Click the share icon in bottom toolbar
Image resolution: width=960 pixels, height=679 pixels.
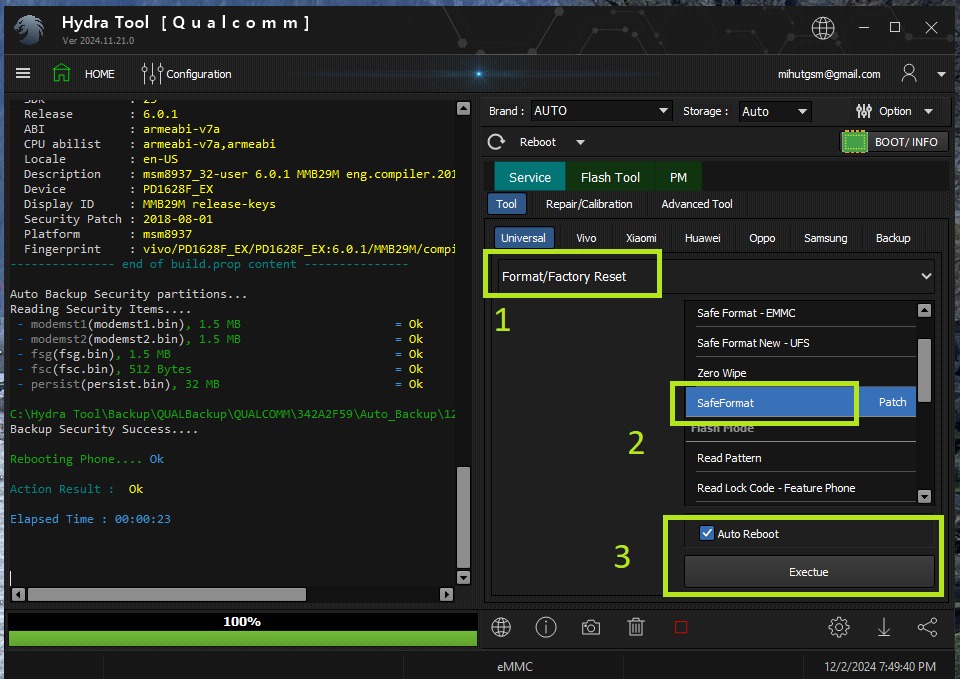[928, 627]
